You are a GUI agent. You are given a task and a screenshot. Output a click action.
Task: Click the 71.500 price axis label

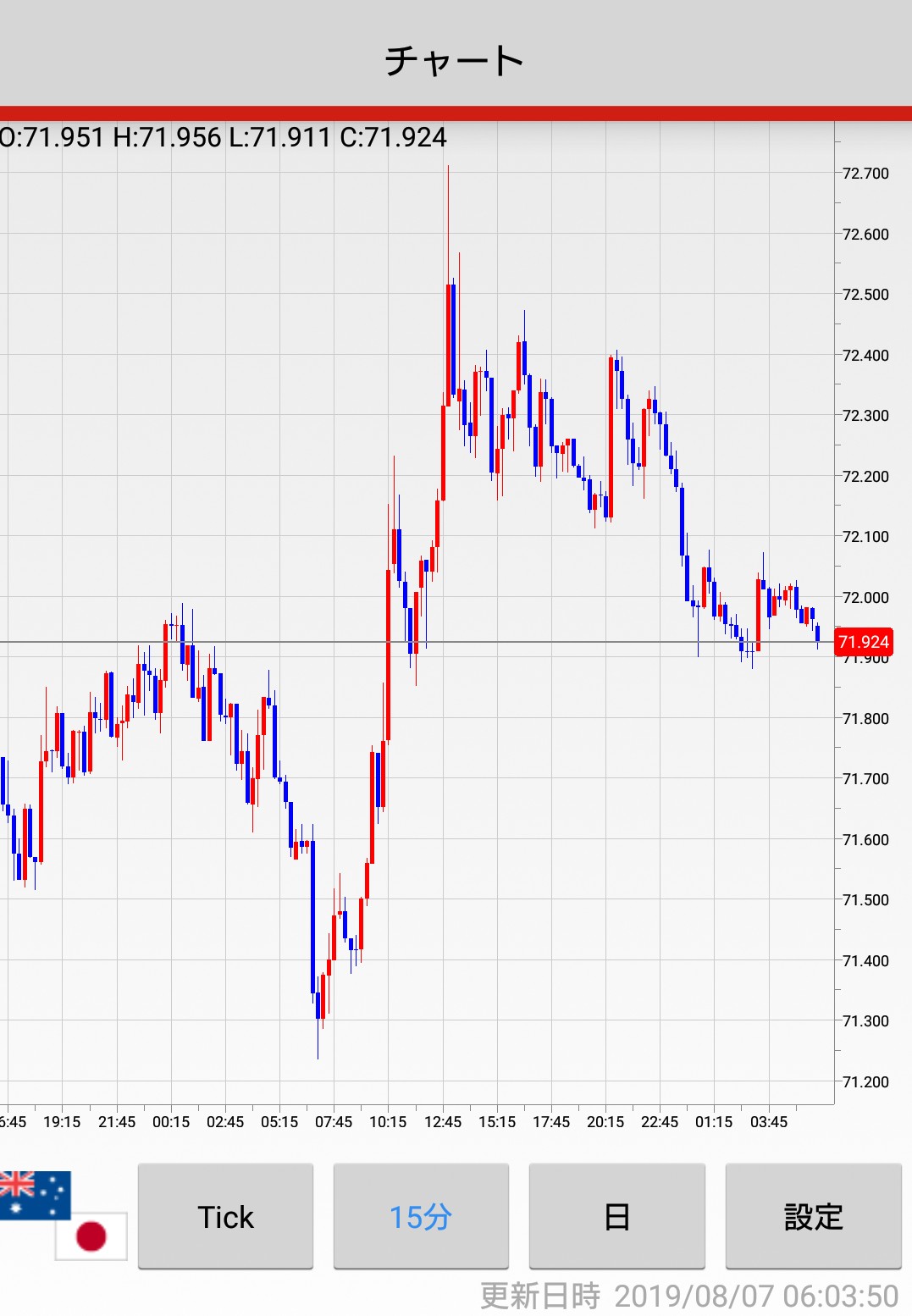pos(865,900)
